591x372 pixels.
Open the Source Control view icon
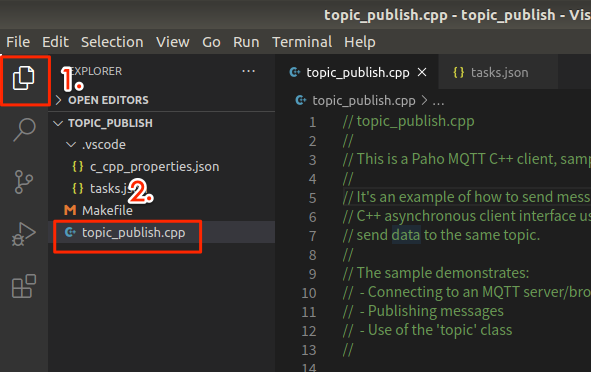click(24, 182)
